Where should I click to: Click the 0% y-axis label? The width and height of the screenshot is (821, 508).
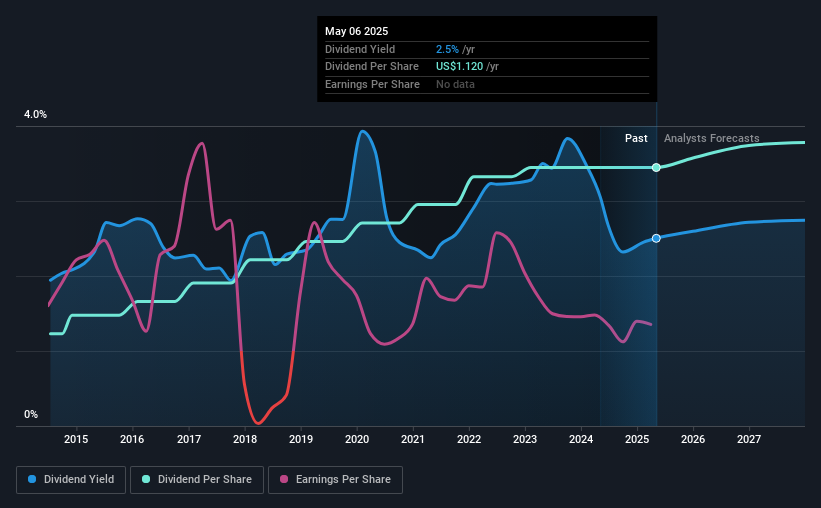coord(31,414)
